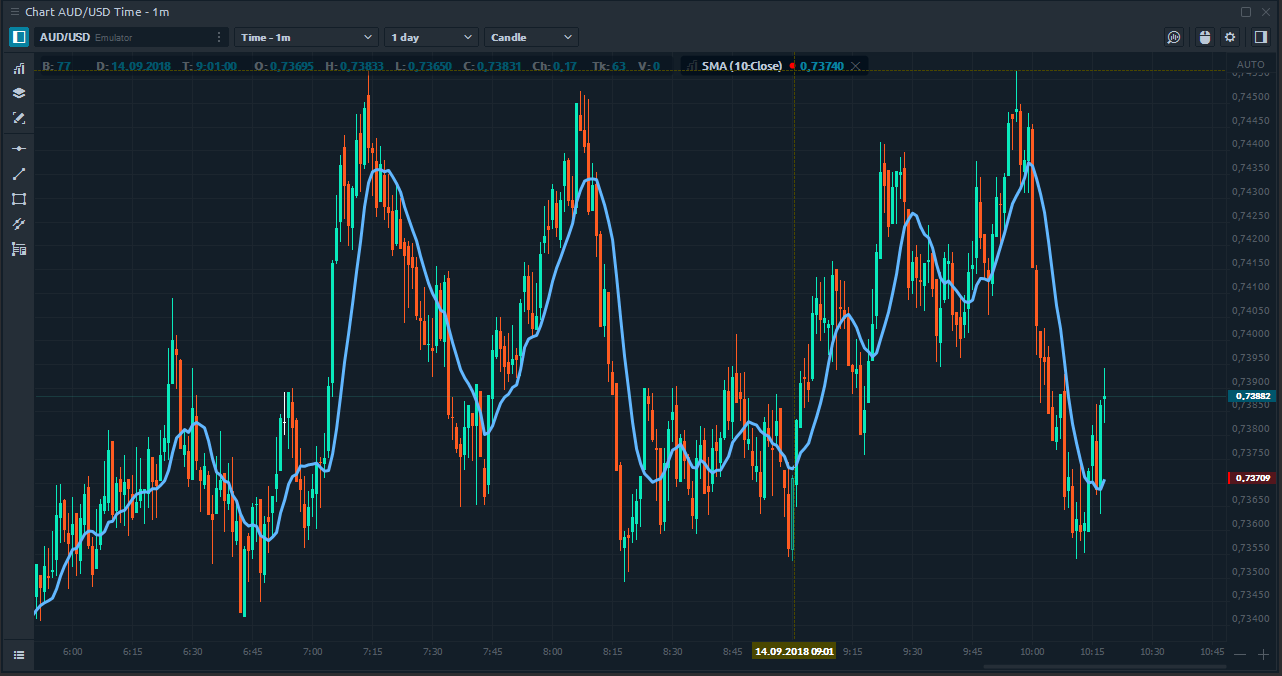Click the AUTO price scale button
This screenshot has width=1282, height=676.
pyautogui.click(x=1250, y=65)
